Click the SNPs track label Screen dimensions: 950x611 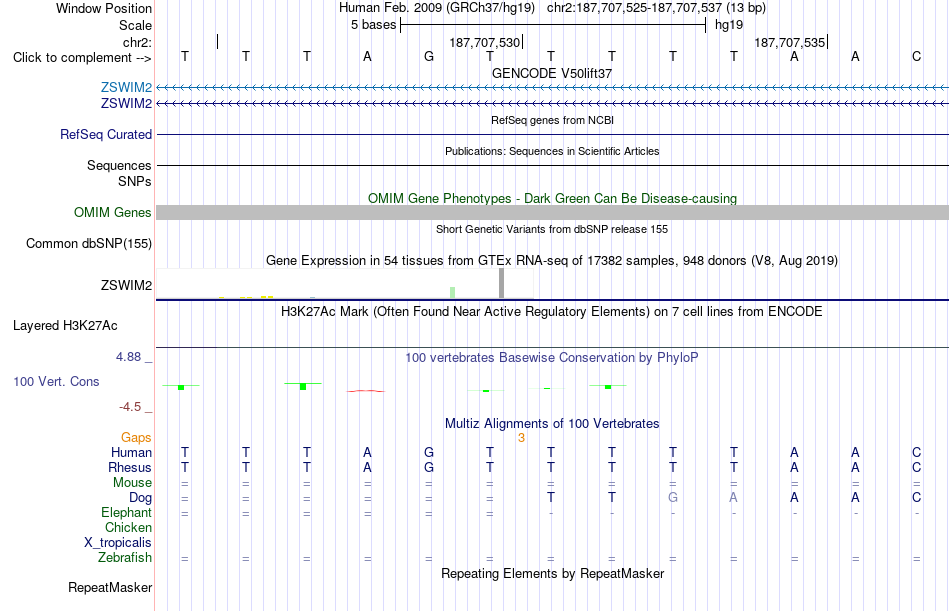click(135, 181)
